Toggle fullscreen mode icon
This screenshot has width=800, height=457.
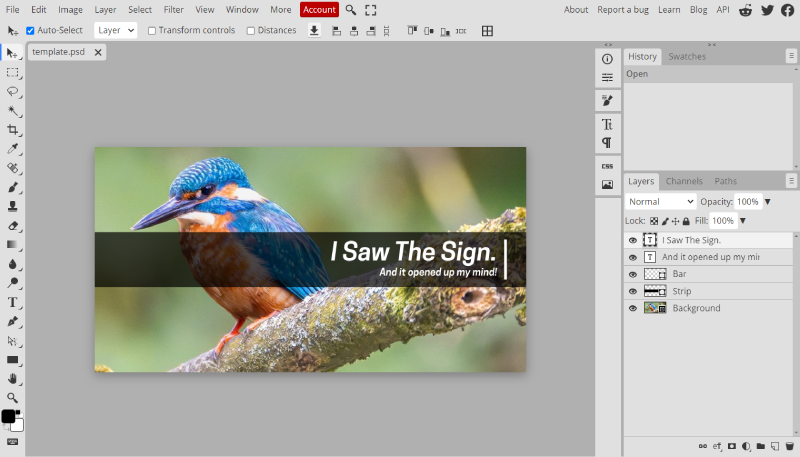coord(371,10)
